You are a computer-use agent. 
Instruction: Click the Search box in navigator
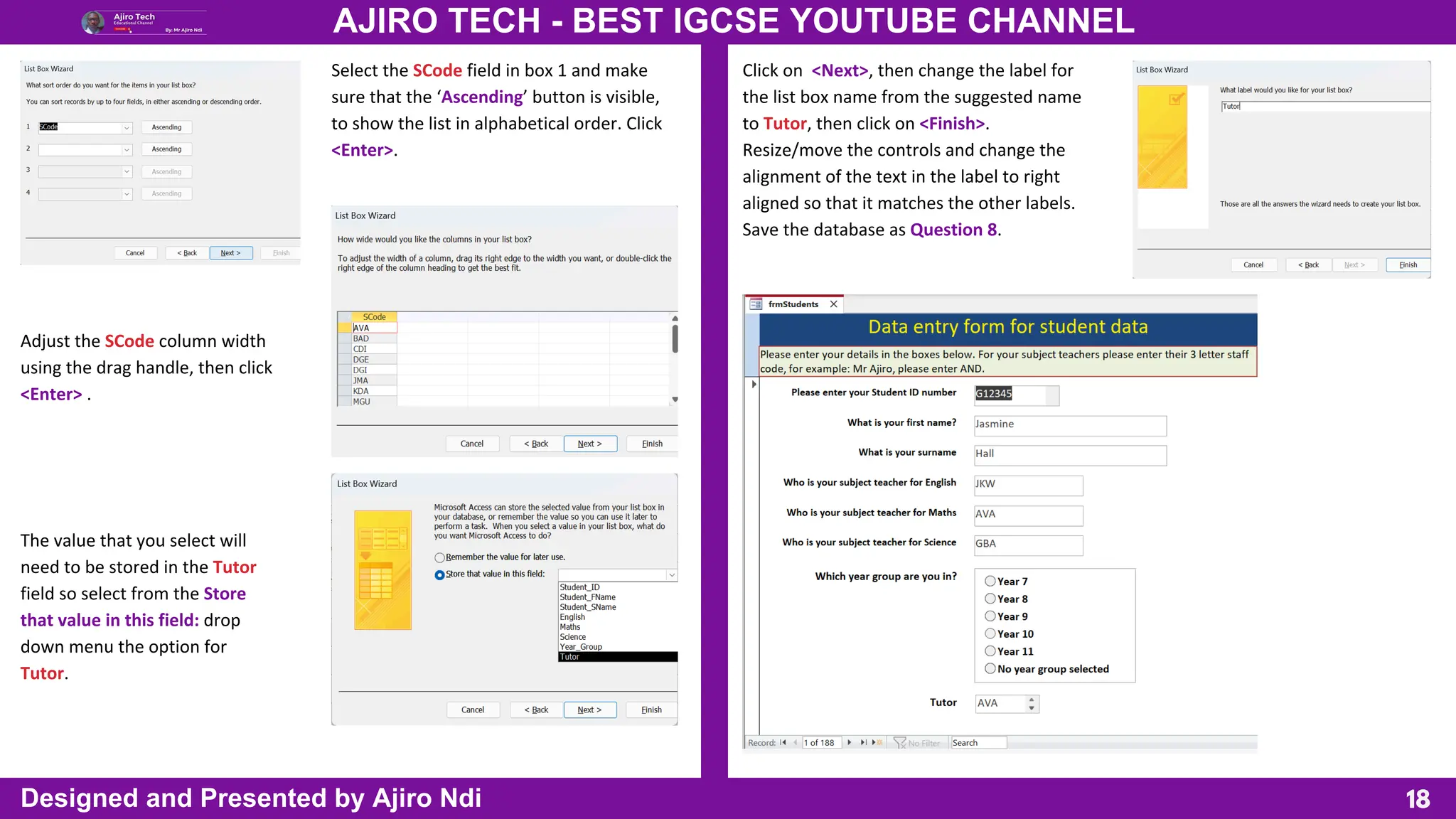click(978, 742)
